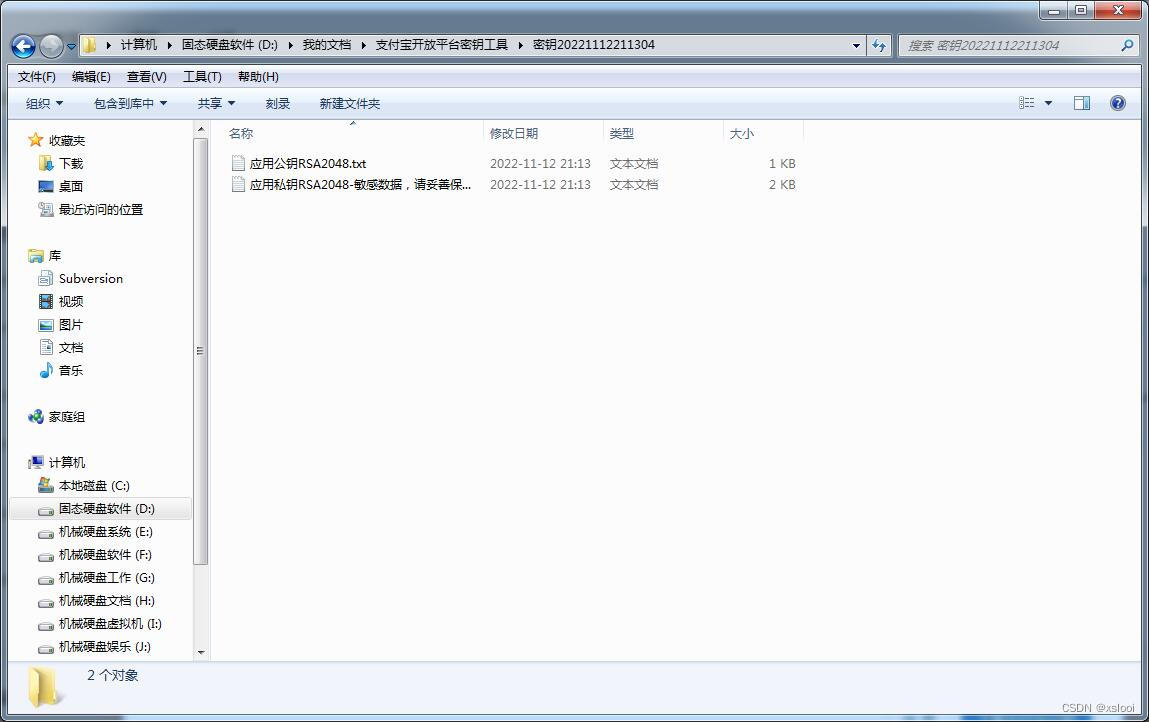
Task: Select 固态硬盘软件 (D:) in navigation pane
Action: [x=106, y=509]
